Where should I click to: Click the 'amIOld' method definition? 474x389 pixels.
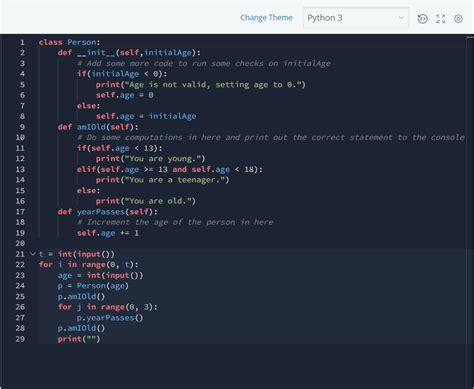pos(98,127)
